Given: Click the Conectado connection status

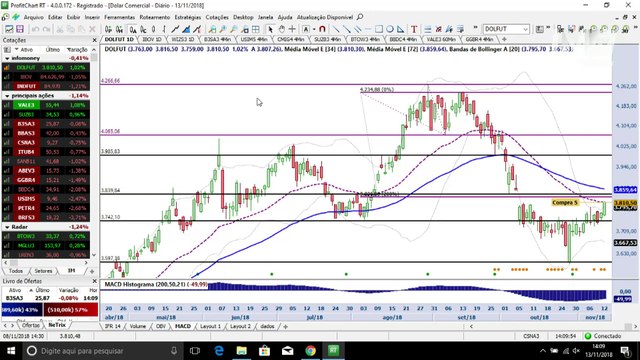Looking at the screenshot, I should tap(603, 336).
